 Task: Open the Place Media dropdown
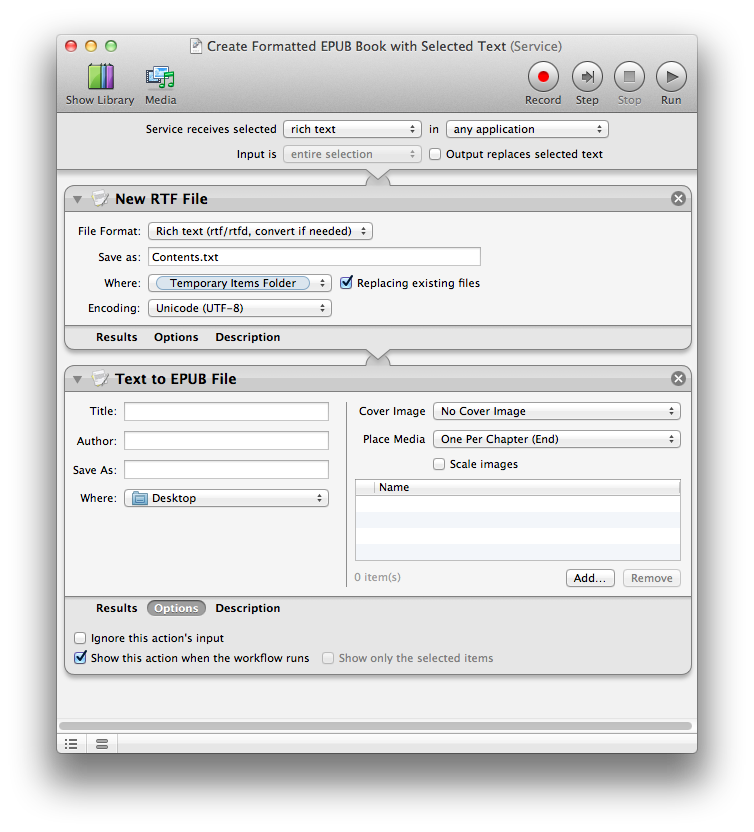click(x=557, y=439)
